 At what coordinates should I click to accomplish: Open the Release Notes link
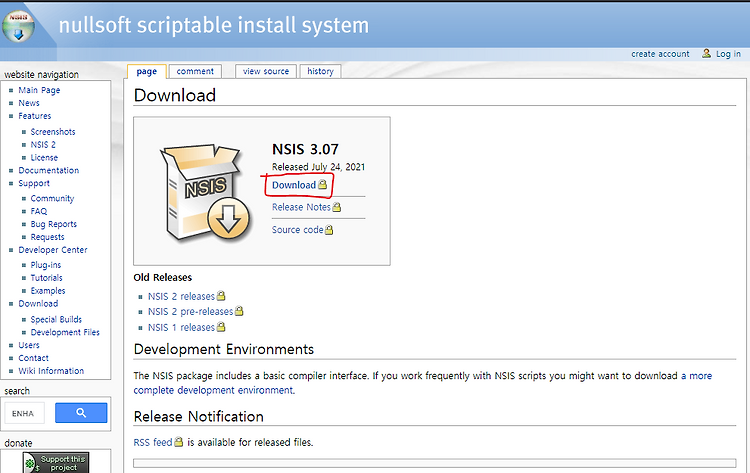(301, 207)
